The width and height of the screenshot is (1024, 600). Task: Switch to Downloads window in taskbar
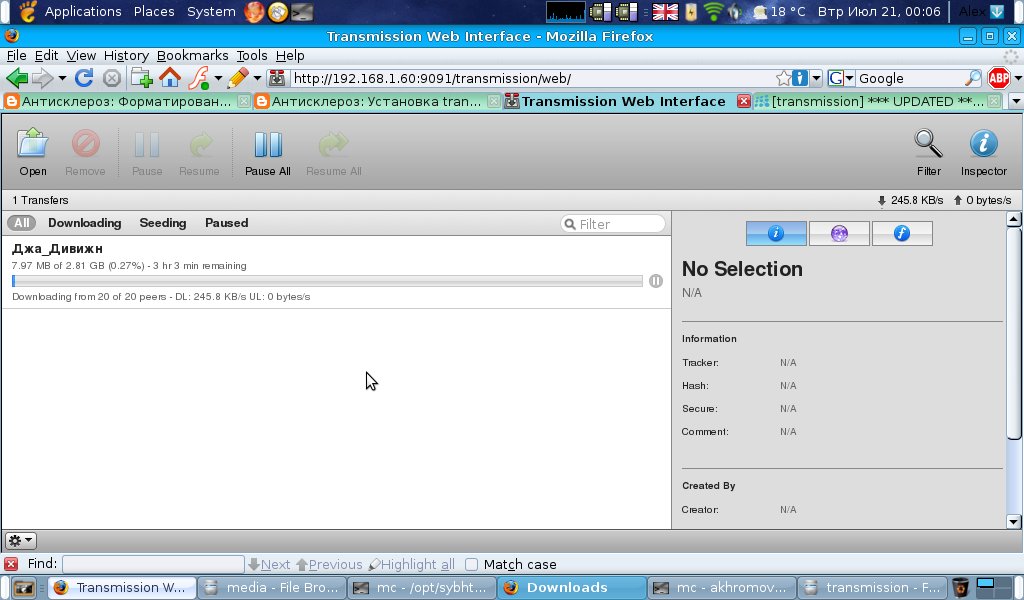[572, 588]
